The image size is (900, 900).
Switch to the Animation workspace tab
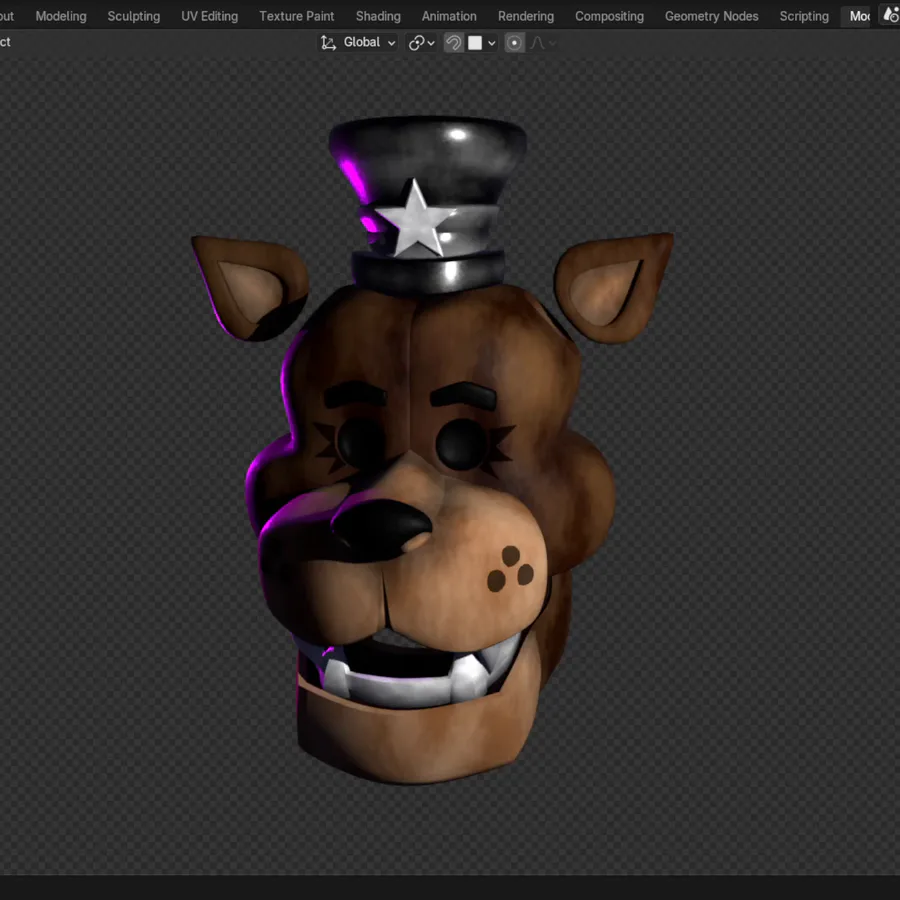pyautogui.click(x=449, y=16)
